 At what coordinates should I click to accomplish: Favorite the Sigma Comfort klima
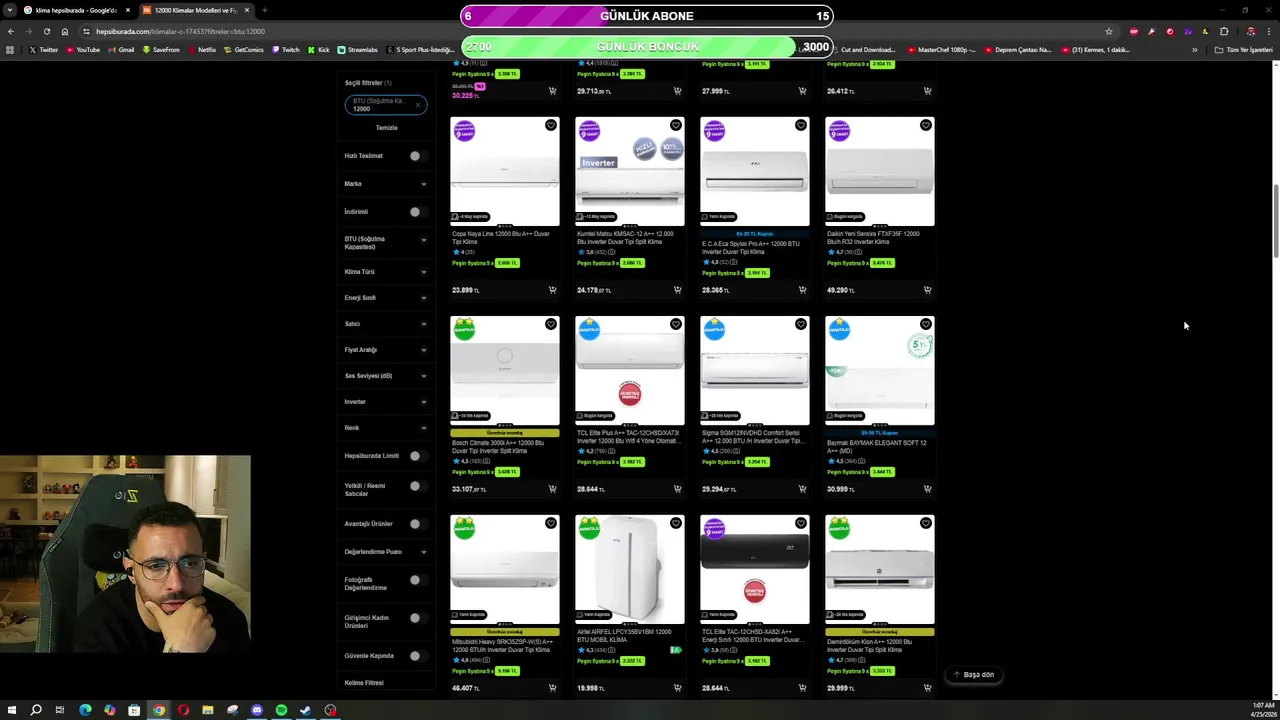click(801, 324)
